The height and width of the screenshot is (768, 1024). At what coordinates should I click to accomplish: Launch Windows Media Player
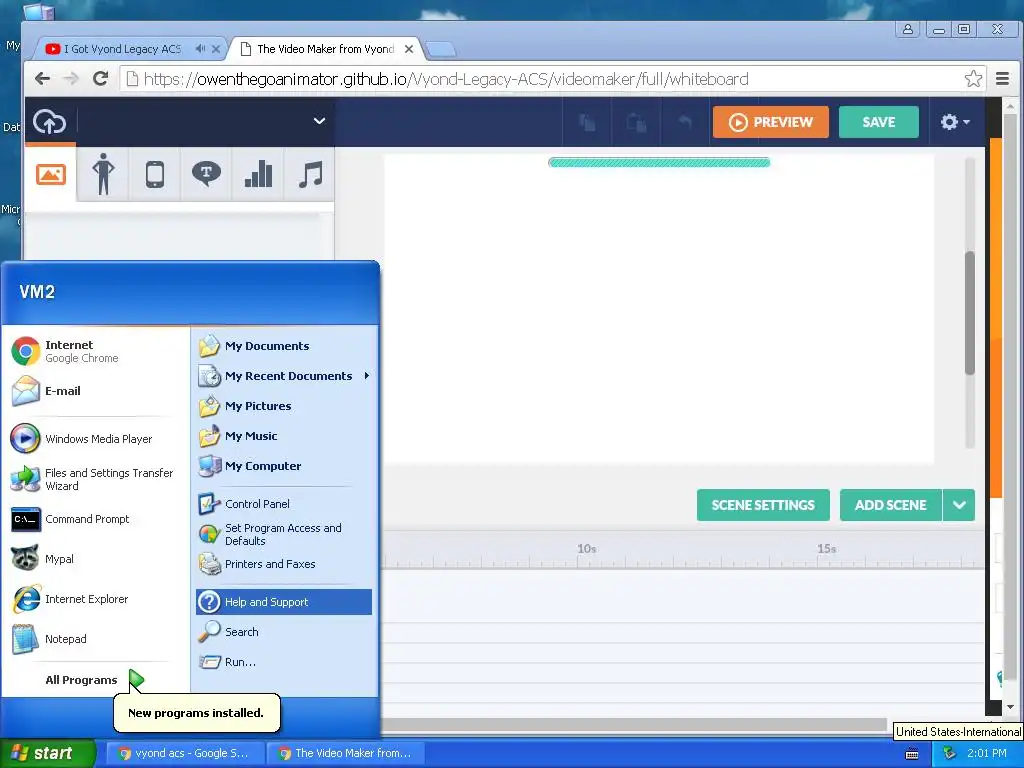[95, 439]
